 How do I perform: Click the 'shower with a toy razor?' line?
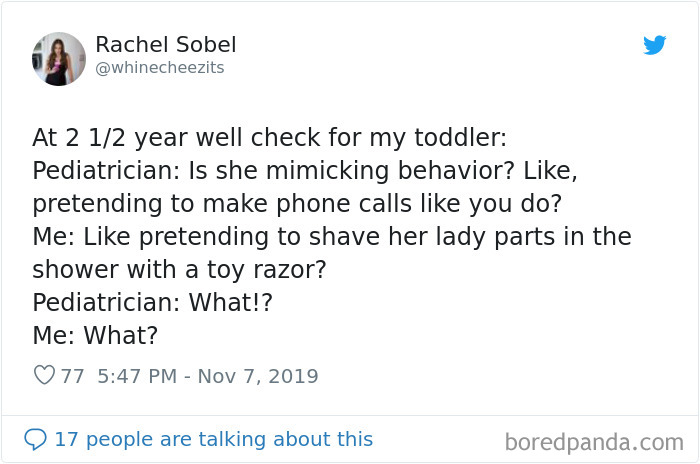179,270
